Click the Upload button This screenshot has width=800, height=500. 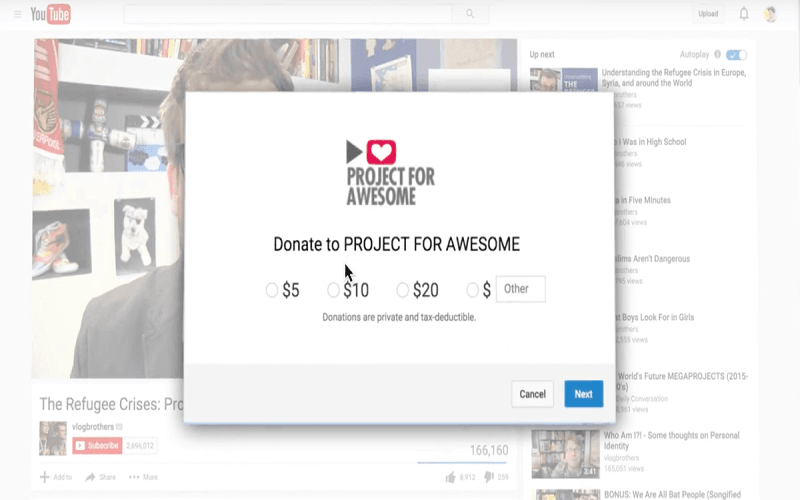[708, 14]
